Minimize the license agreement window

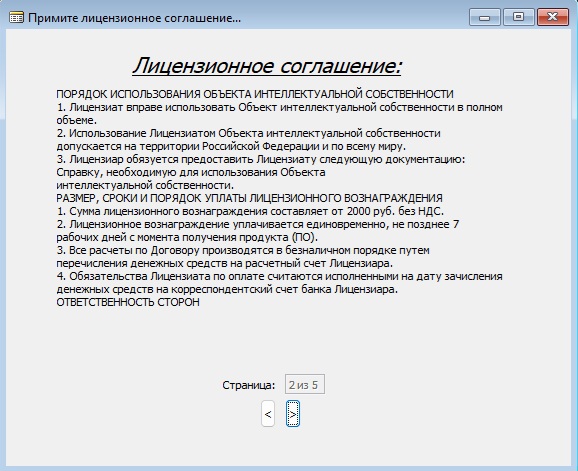point(484,17)
